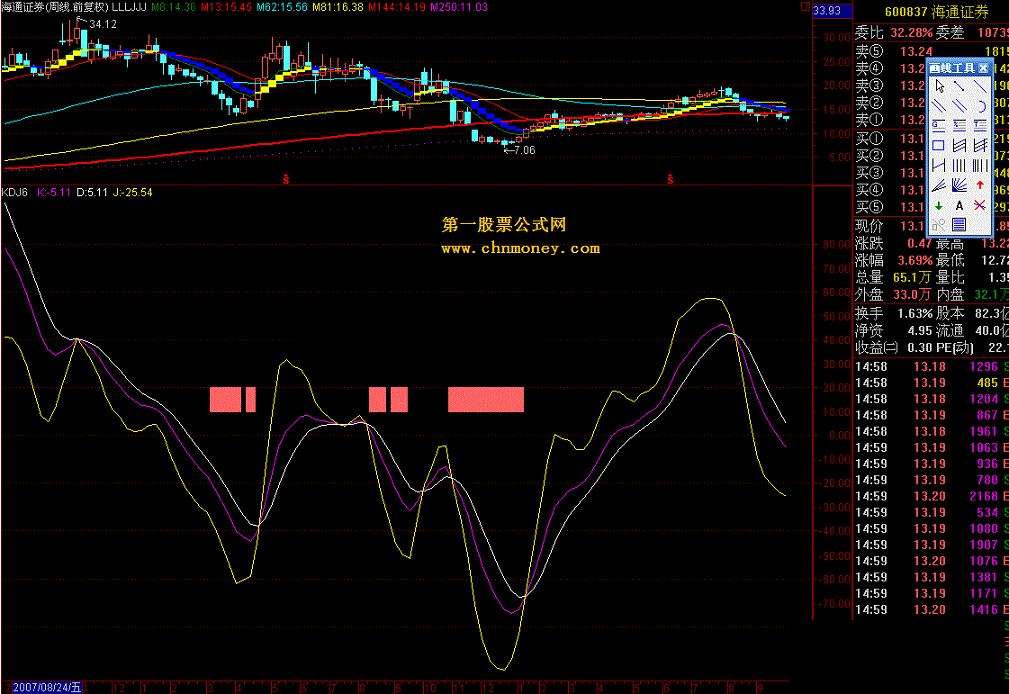Pick the speed resistance lines tool
The image size is (1009, 694).
click(939, 185)
